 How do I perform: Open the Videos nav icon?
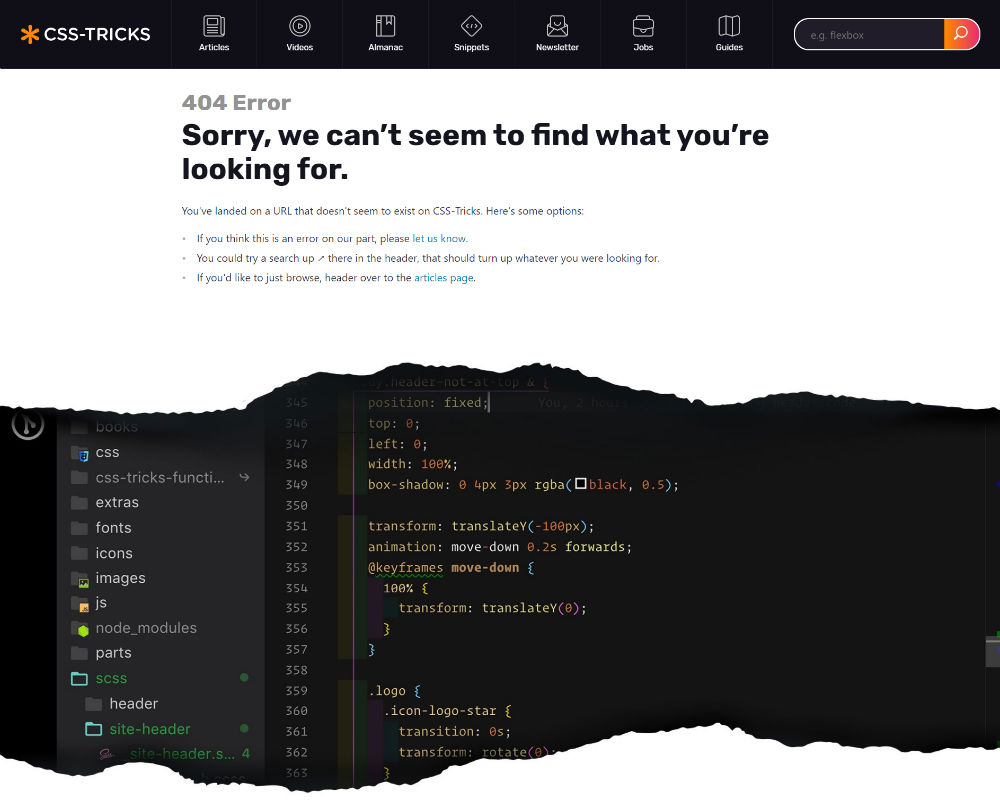[x=300, y=26]
